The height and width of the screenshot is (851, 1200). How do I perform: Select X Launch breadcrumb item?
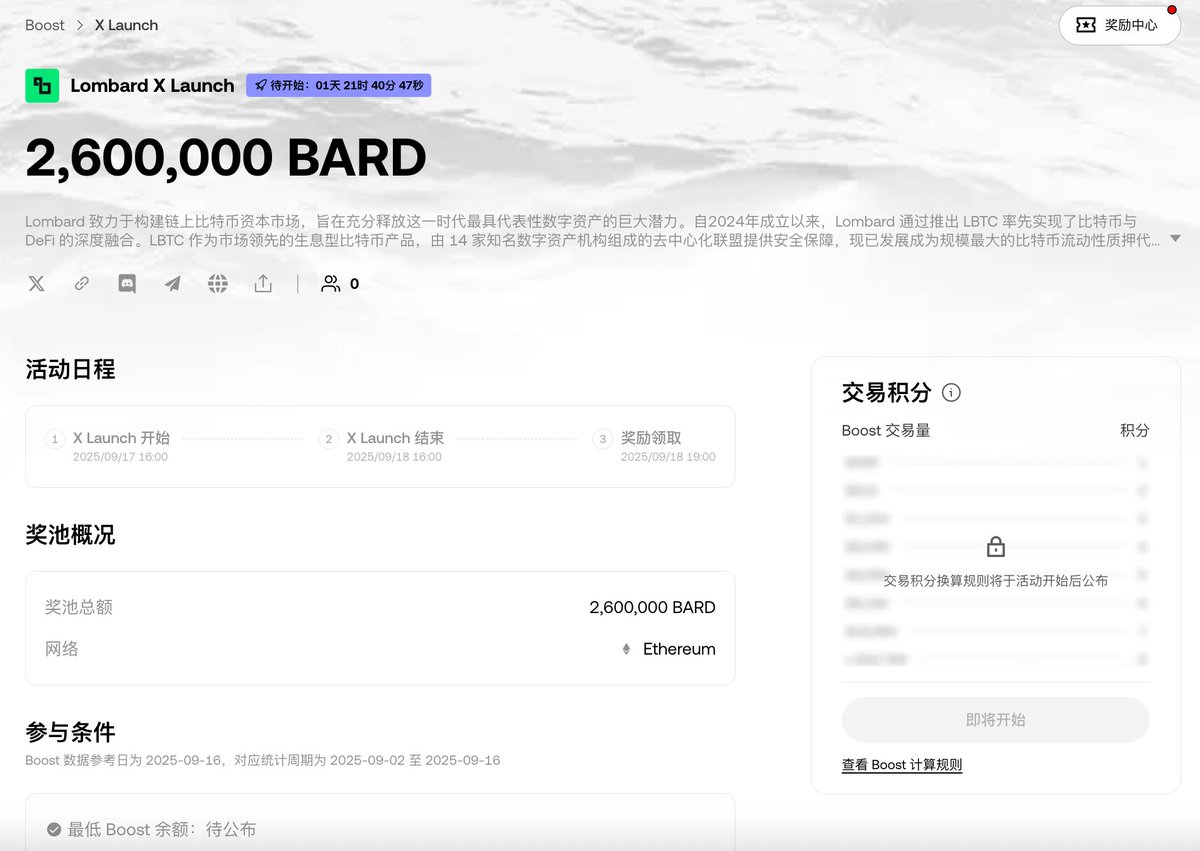tap(126, 25)
